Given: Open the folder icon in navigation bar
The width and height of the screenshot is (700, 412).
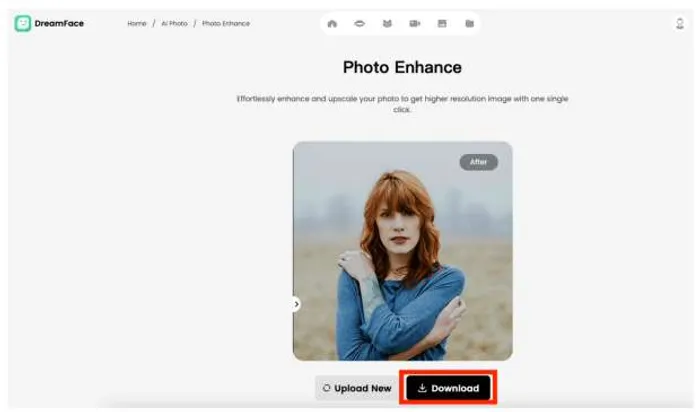Looking at the screenshot, I should click(x=468, y=23).
